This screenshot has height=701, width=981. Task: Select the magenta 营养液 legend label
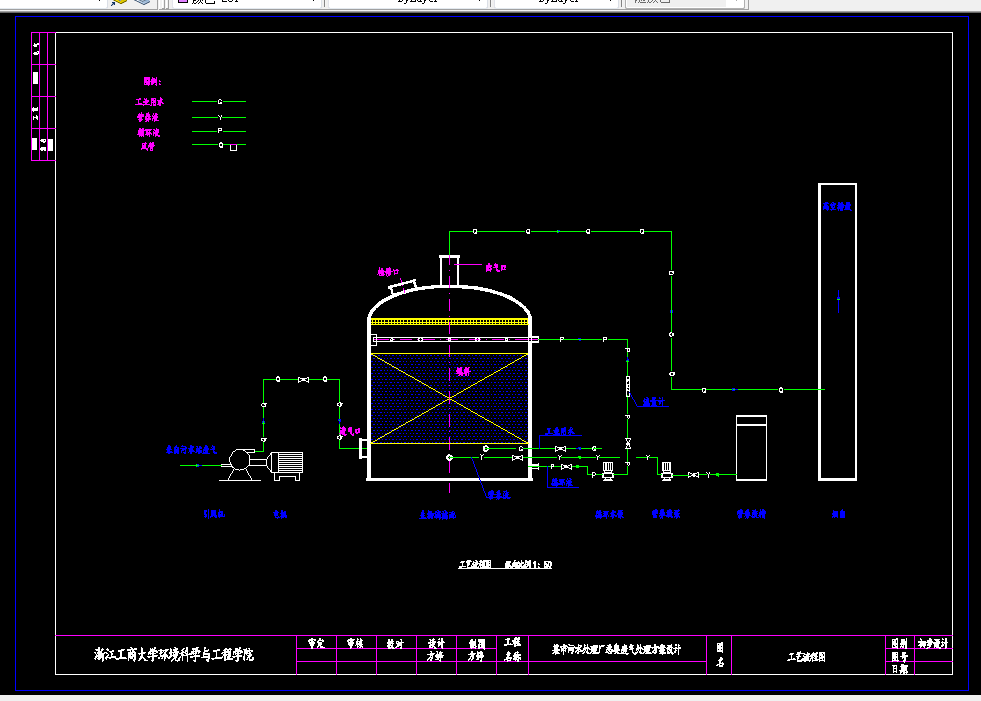point(148,117)
